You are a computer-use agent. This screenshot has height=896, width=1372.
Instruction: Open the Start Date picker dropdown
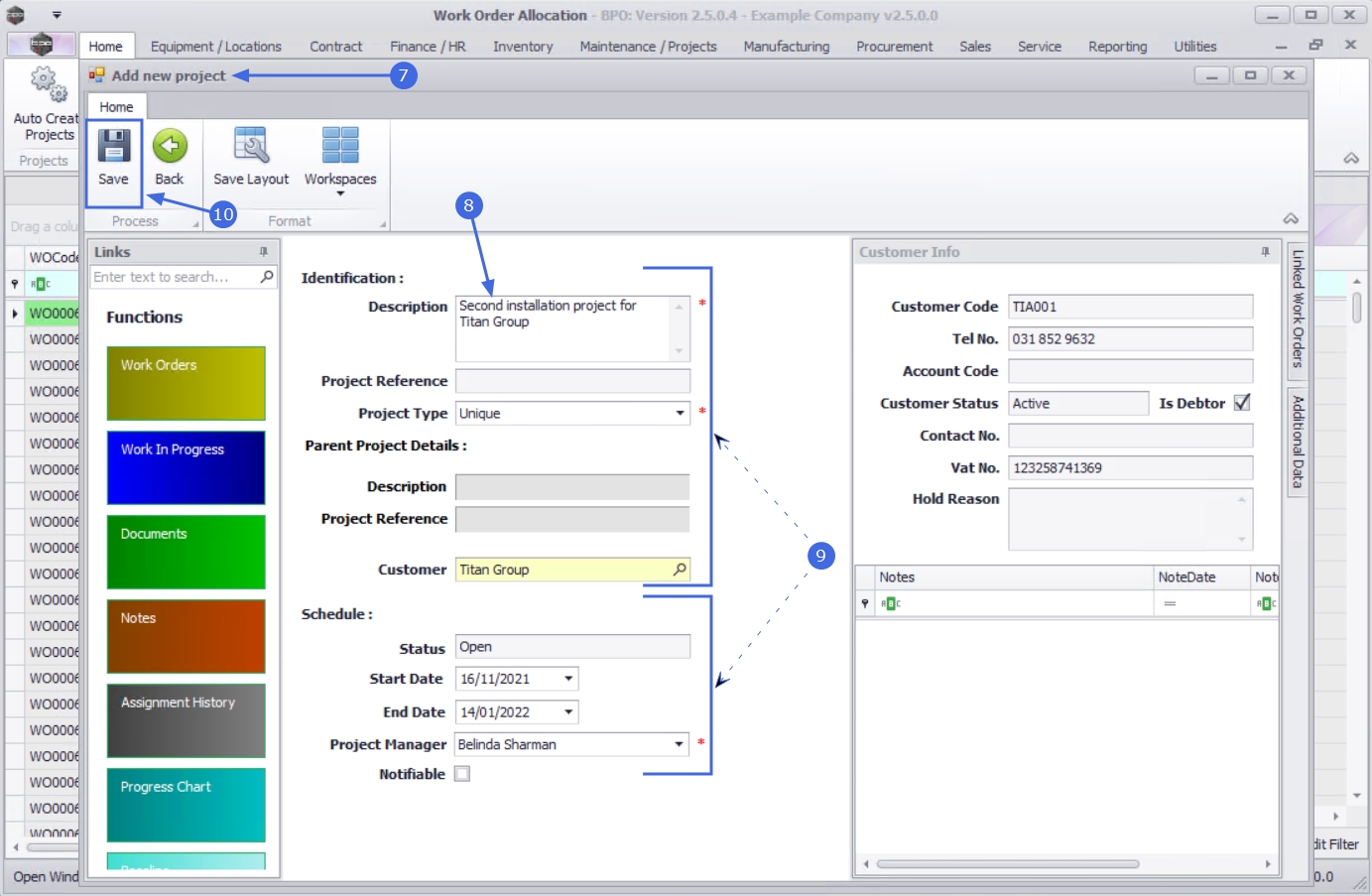[x=568, y=680]
